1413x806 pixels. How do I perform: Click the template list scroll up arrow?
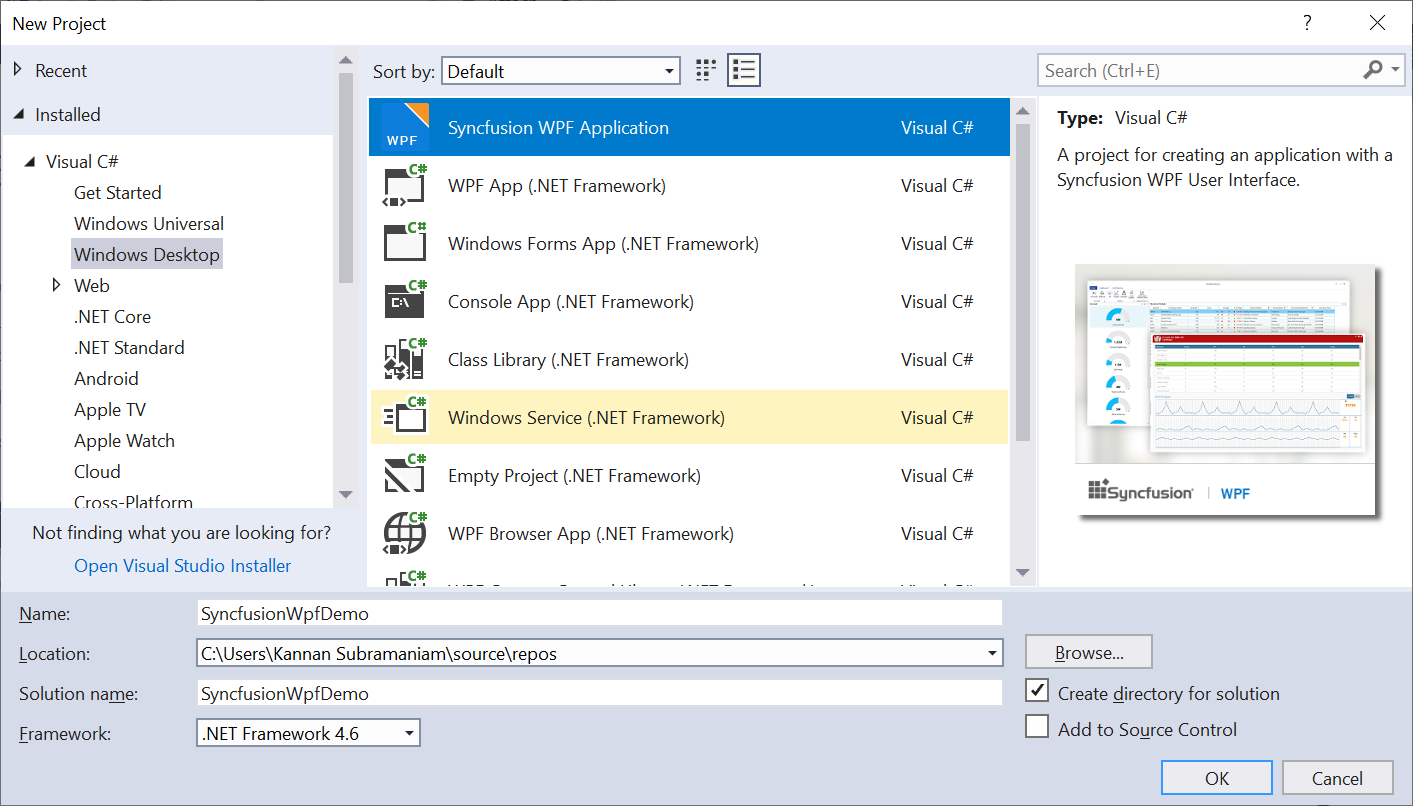(x=1022, y=110)
